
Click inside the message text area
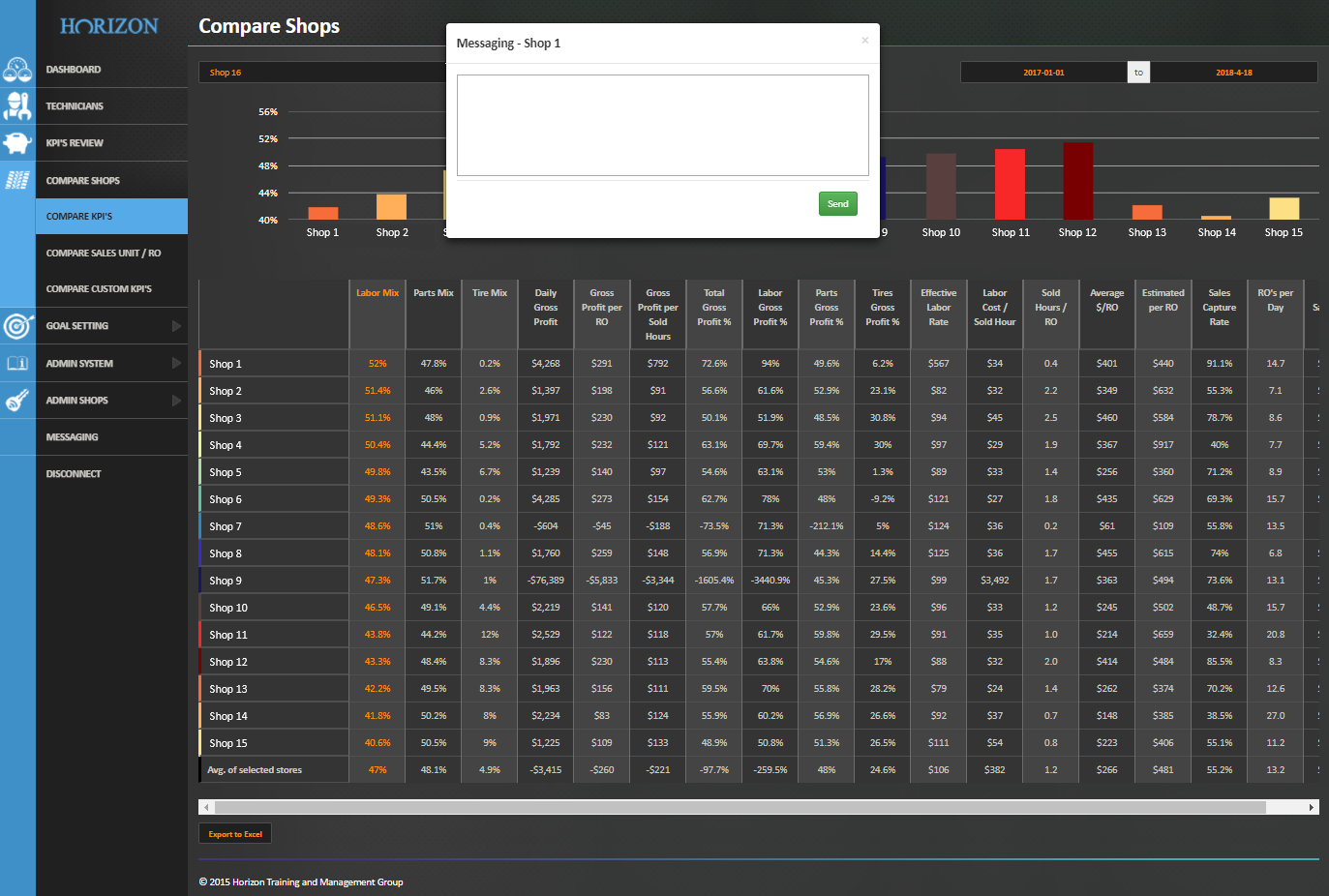click(663, 126)
